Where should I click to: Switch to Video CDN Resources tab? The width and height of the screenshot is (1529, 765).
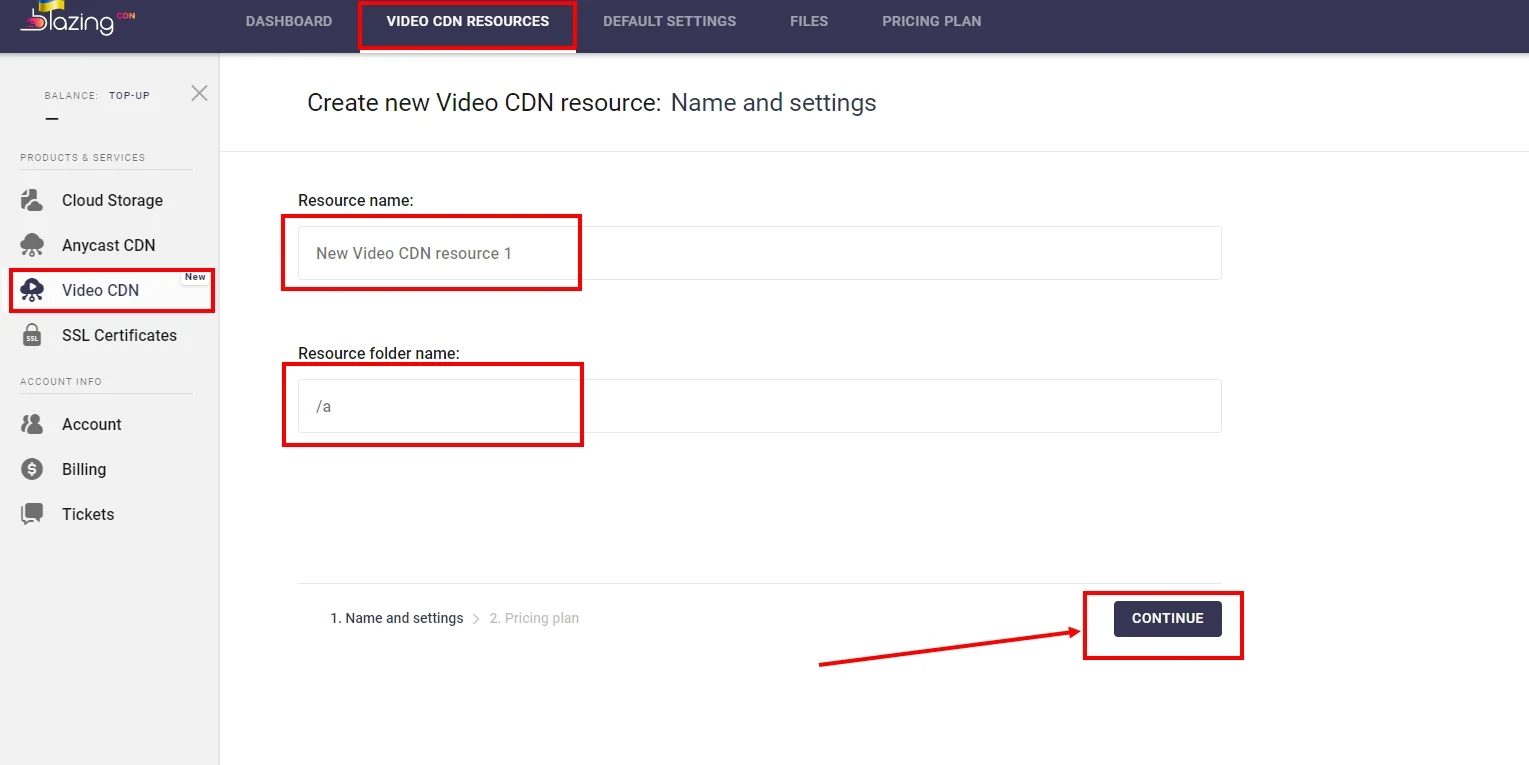click(467, 21)
